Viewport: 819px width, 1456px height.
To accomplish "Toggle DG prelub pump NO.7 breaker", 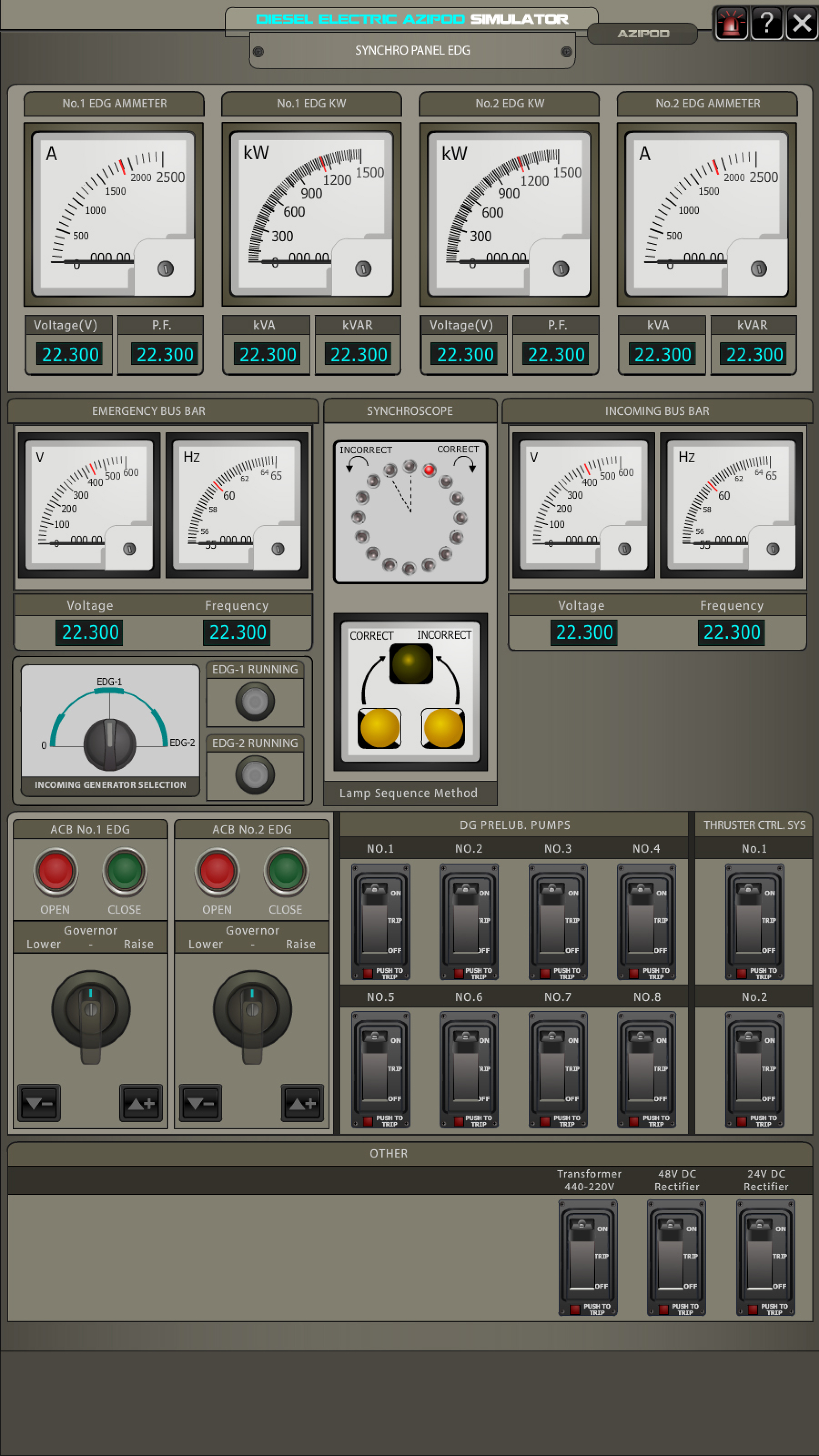I will 557,1069.
